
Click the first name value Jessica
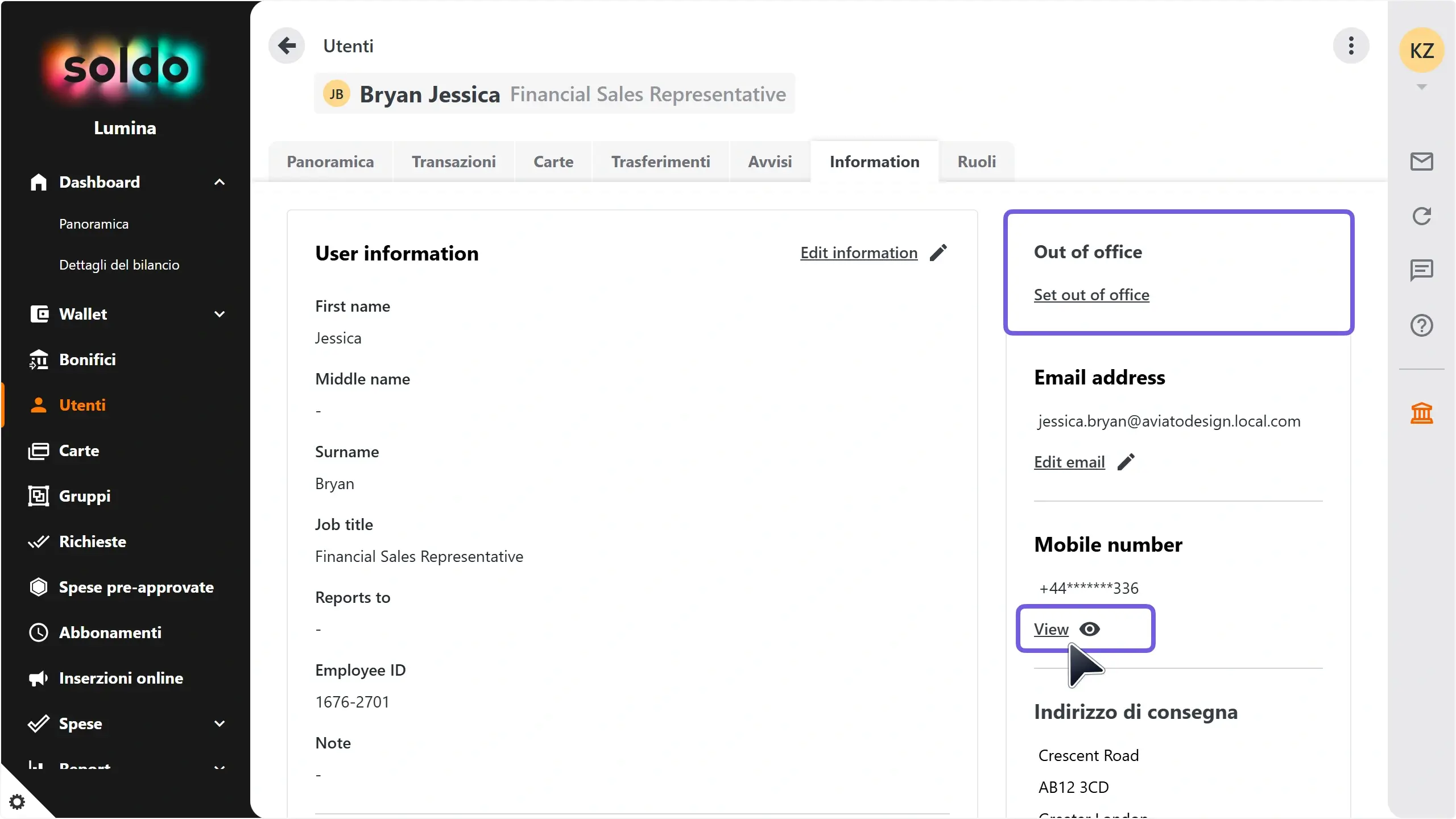click(x=338, y=338)
